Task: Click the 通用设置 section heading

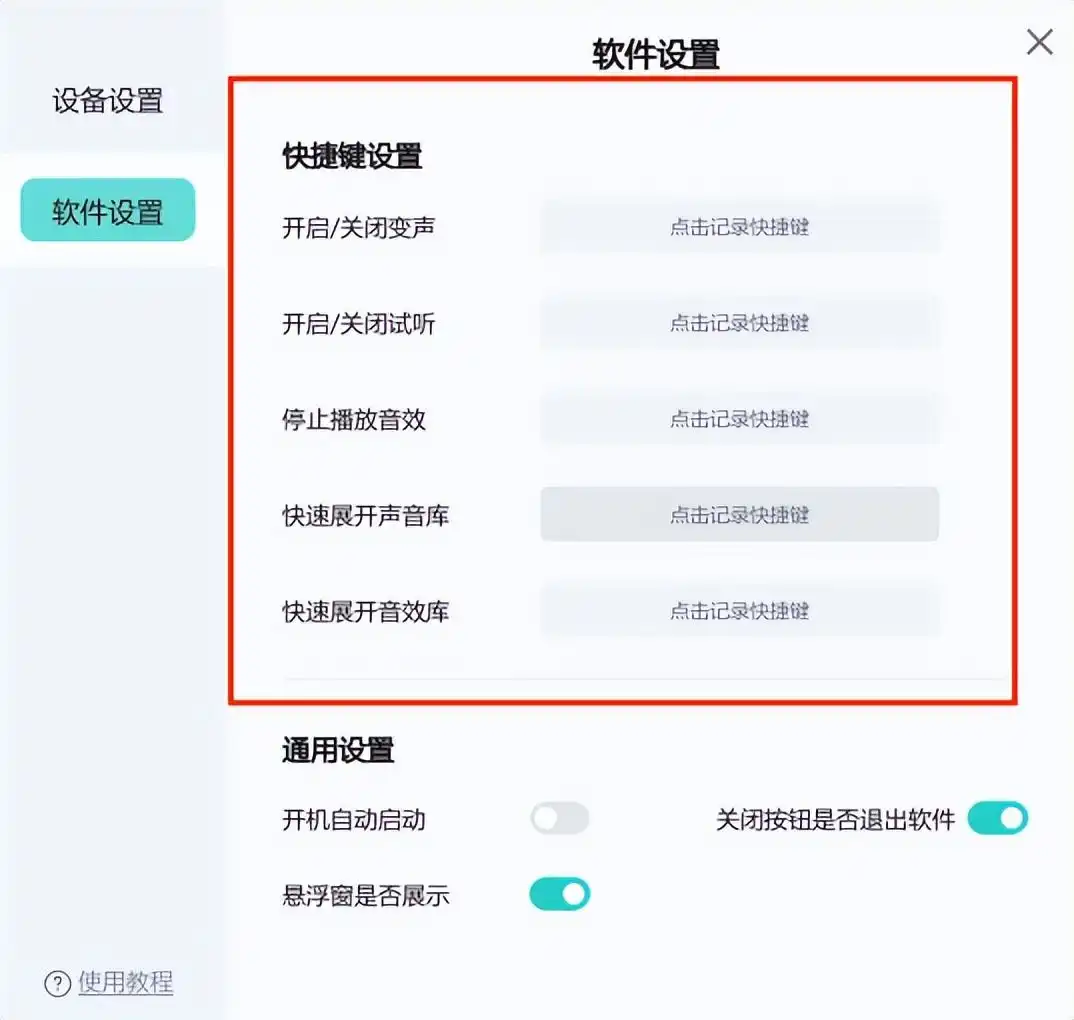Action: coord(338,750)
